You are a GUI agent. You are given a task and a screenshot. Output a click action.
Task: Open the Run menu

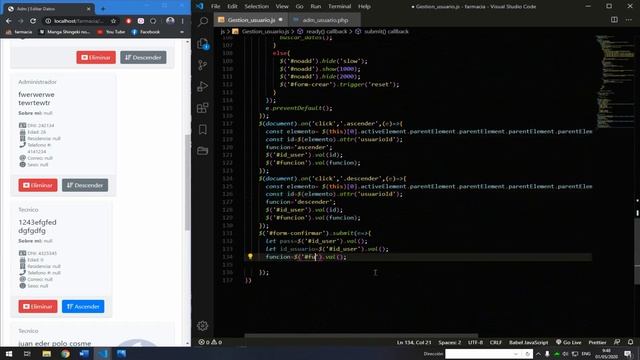(x=316, y=7)
